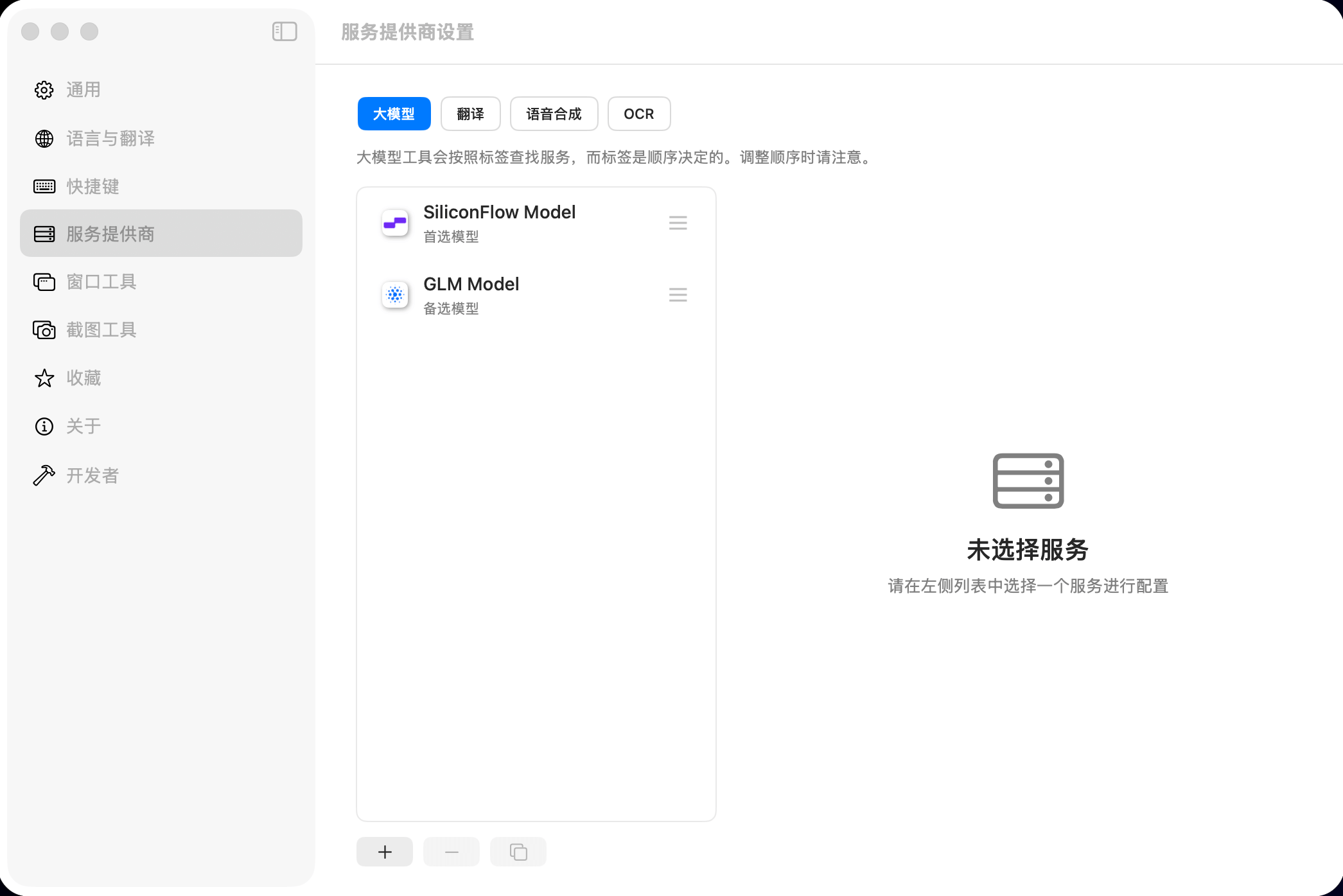Viewport: 1343px width, 896px height.
Task: Open 关于 about page
Action: (83, 426)
